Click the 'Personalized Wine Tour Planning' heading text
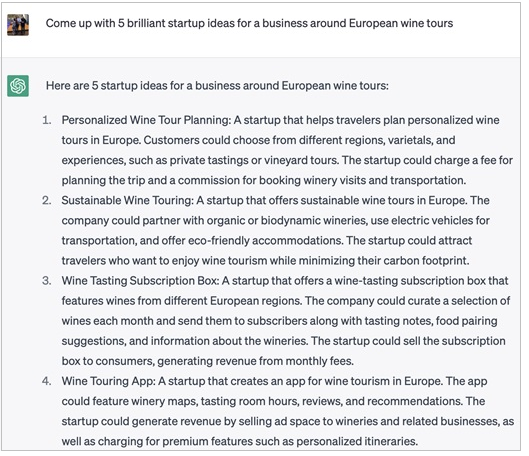This screenshot has width=529, height=456. point(145,120)
